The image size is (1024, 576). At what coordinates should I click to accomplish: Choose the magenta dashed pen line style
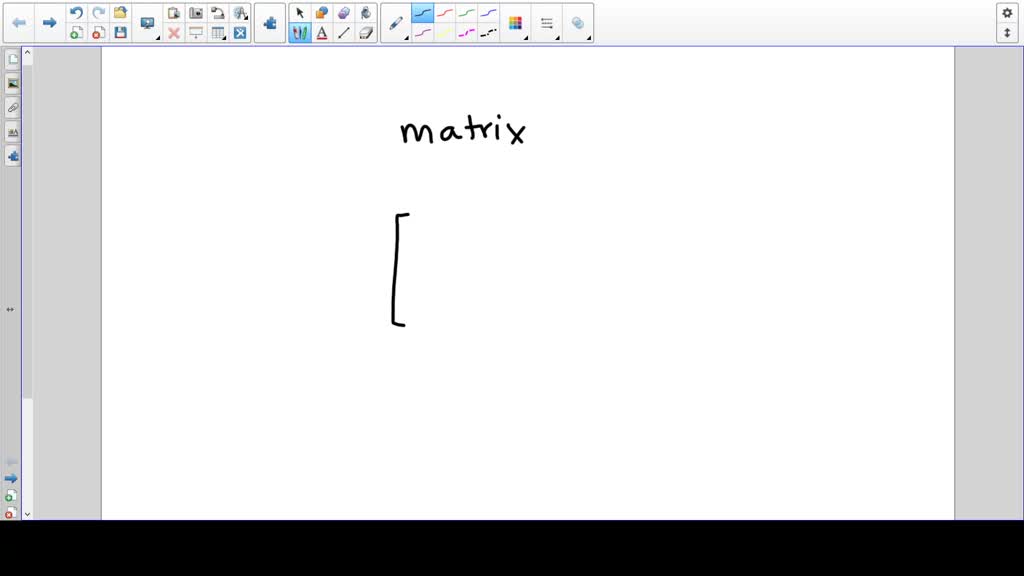point(466,33)
